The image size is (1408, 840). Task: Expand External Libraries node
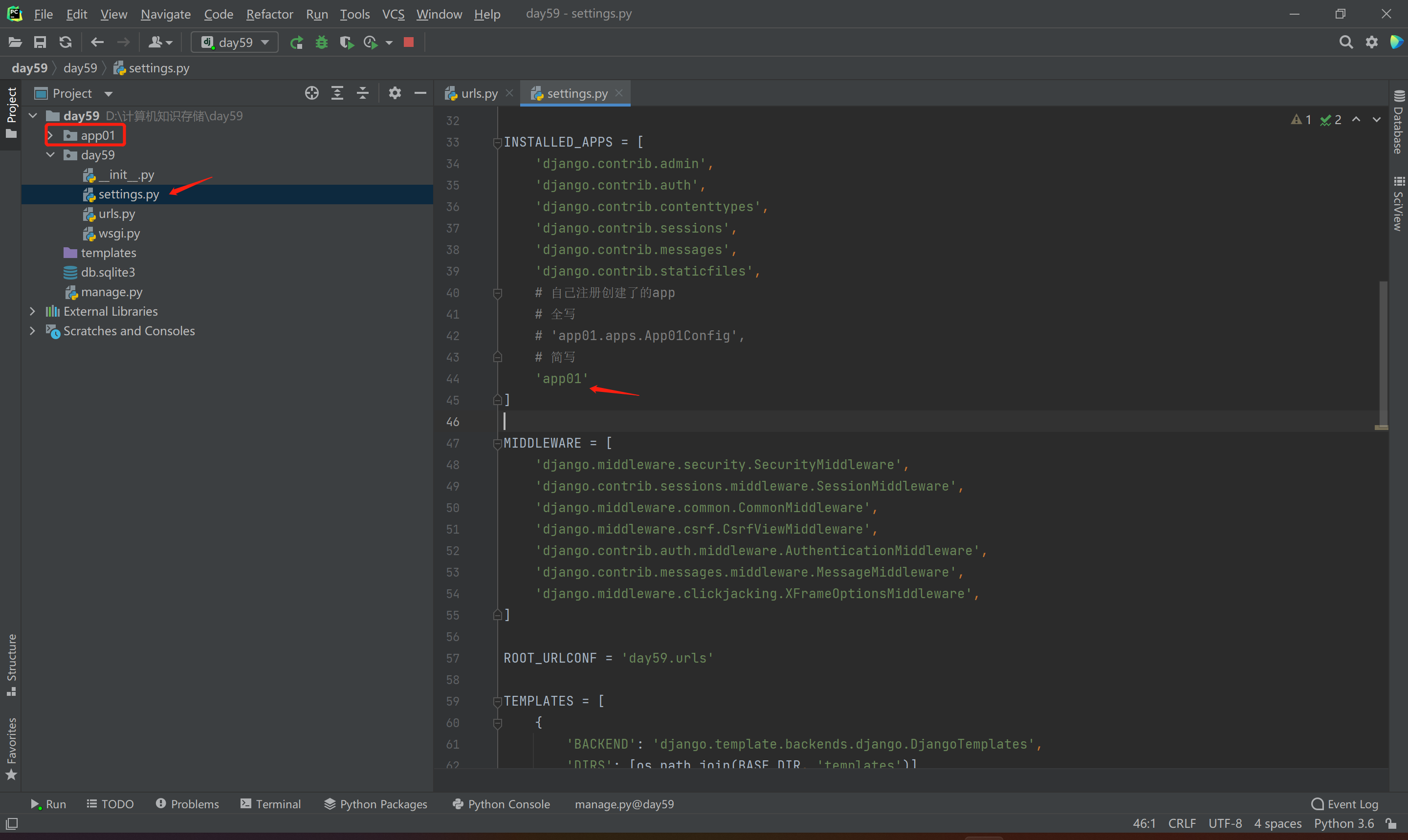(33, 311)
